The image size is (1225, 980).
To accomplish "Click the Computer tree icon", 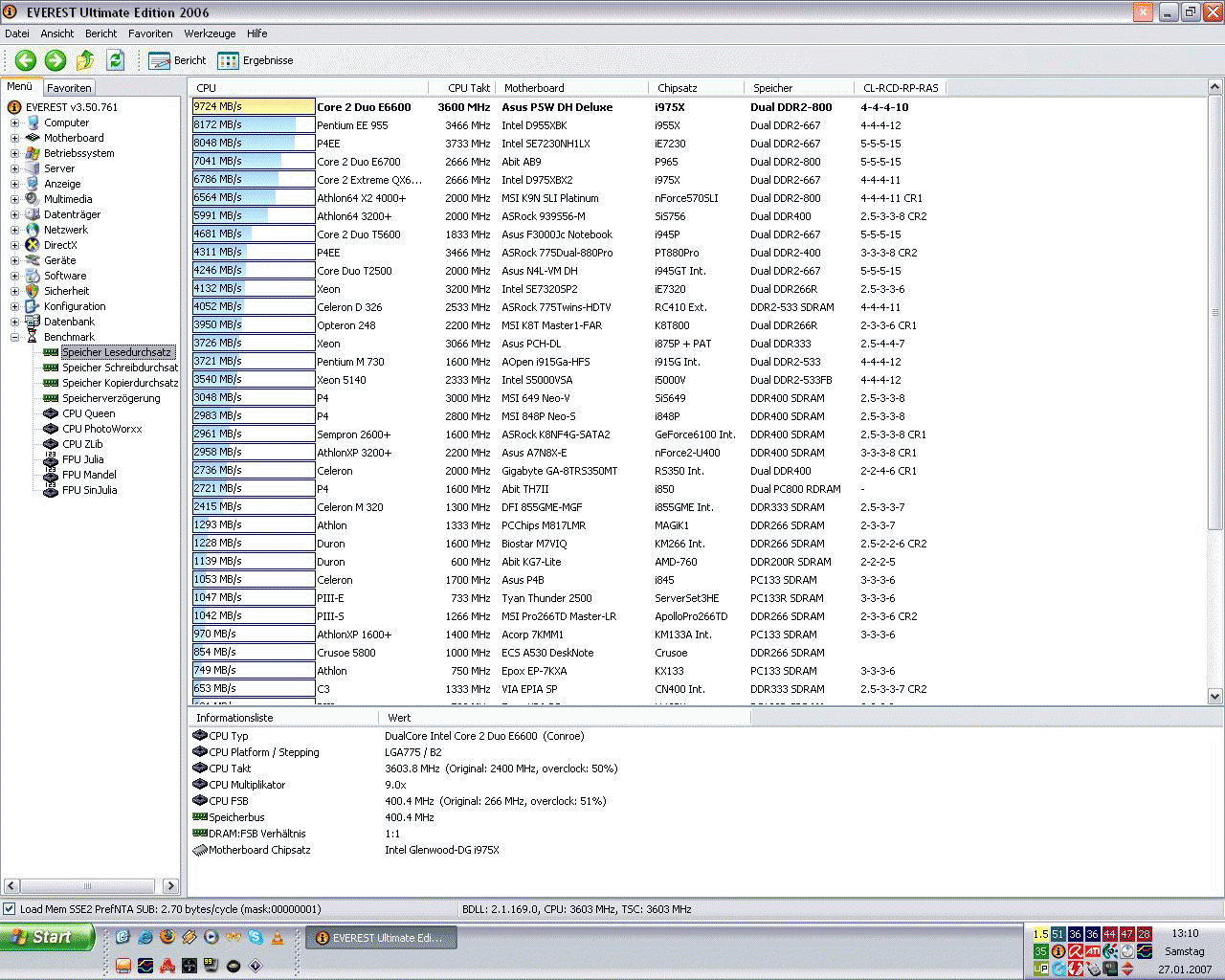I will tap(33, 122).
